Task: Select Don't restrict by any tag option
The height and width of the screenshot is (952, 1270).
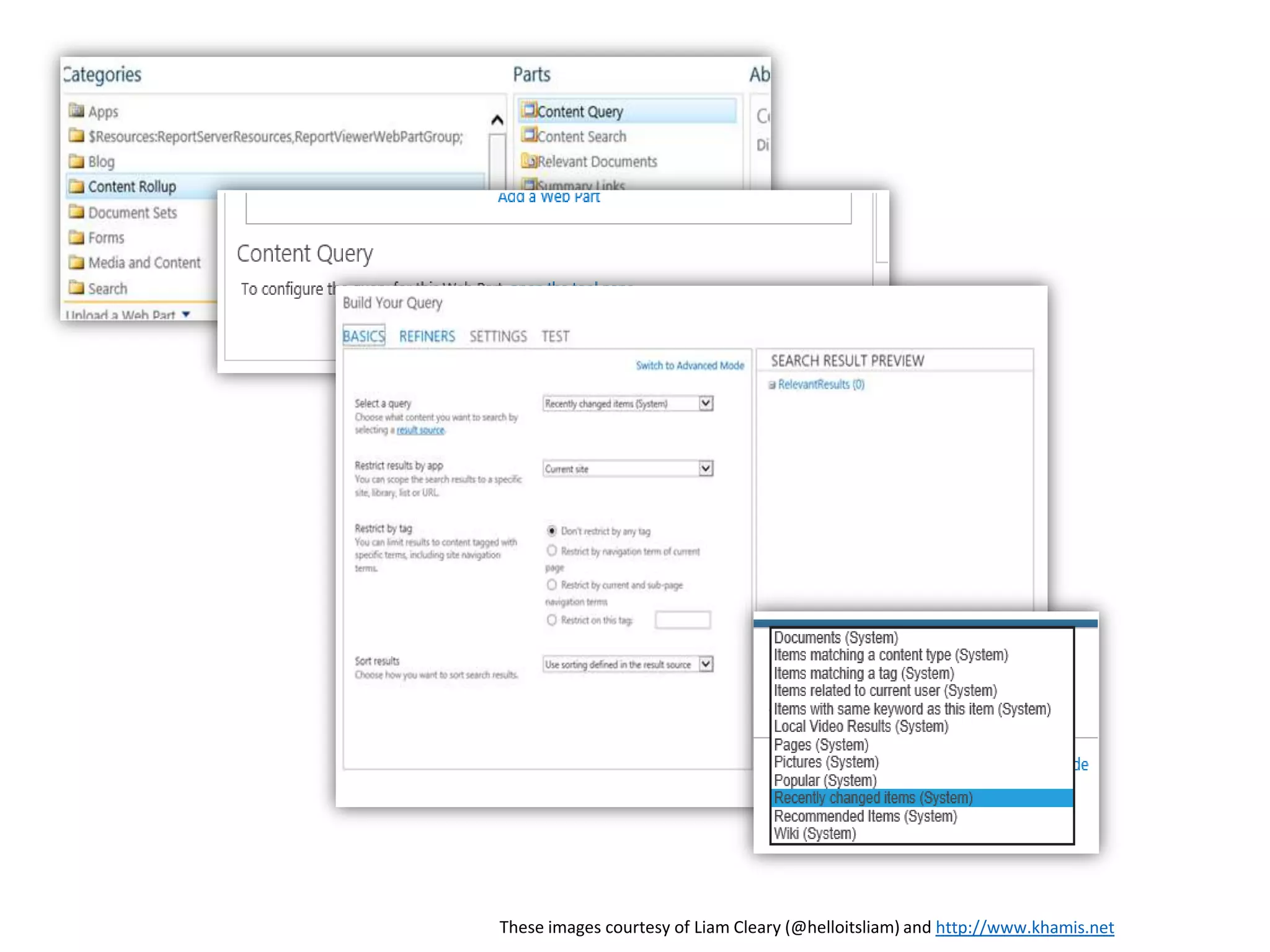Action: point(551,531)
